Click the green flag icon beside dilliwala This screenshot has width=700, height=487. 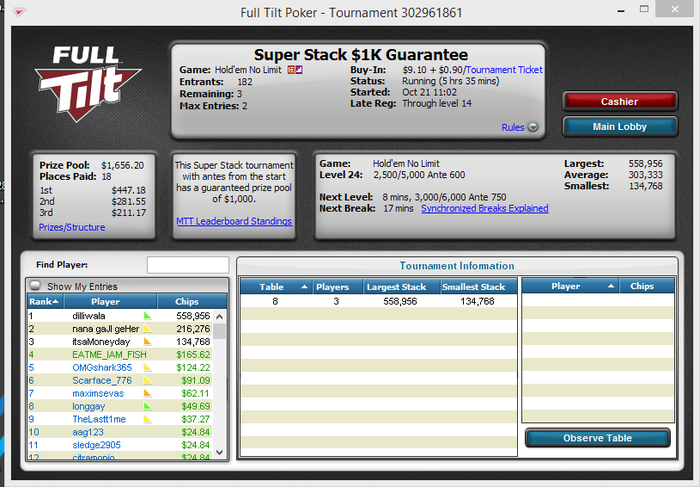tap(148, 316)
